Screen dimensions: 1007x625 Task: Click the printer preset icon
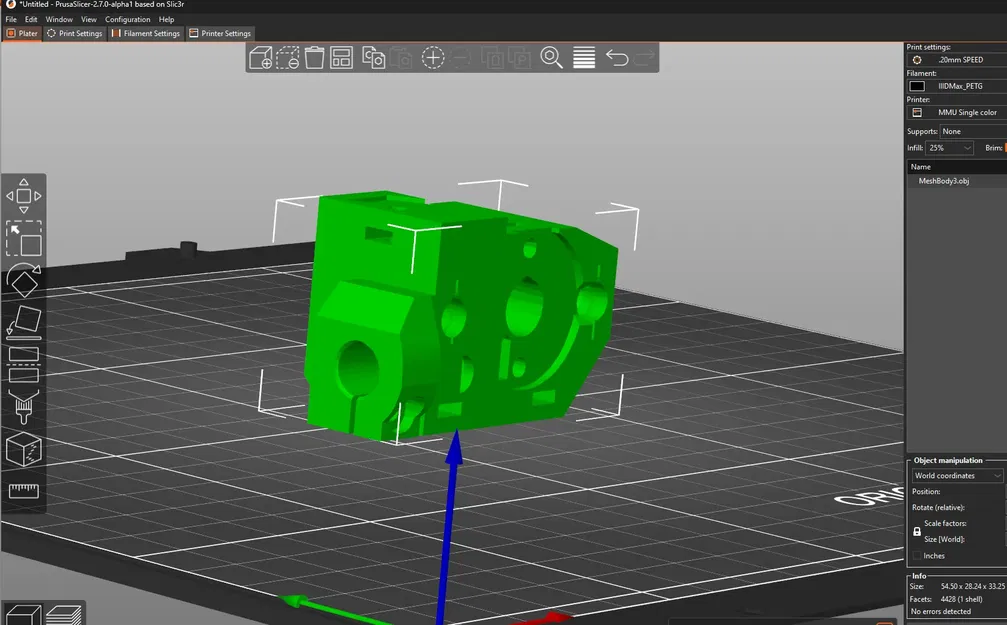tap(917, 112)
